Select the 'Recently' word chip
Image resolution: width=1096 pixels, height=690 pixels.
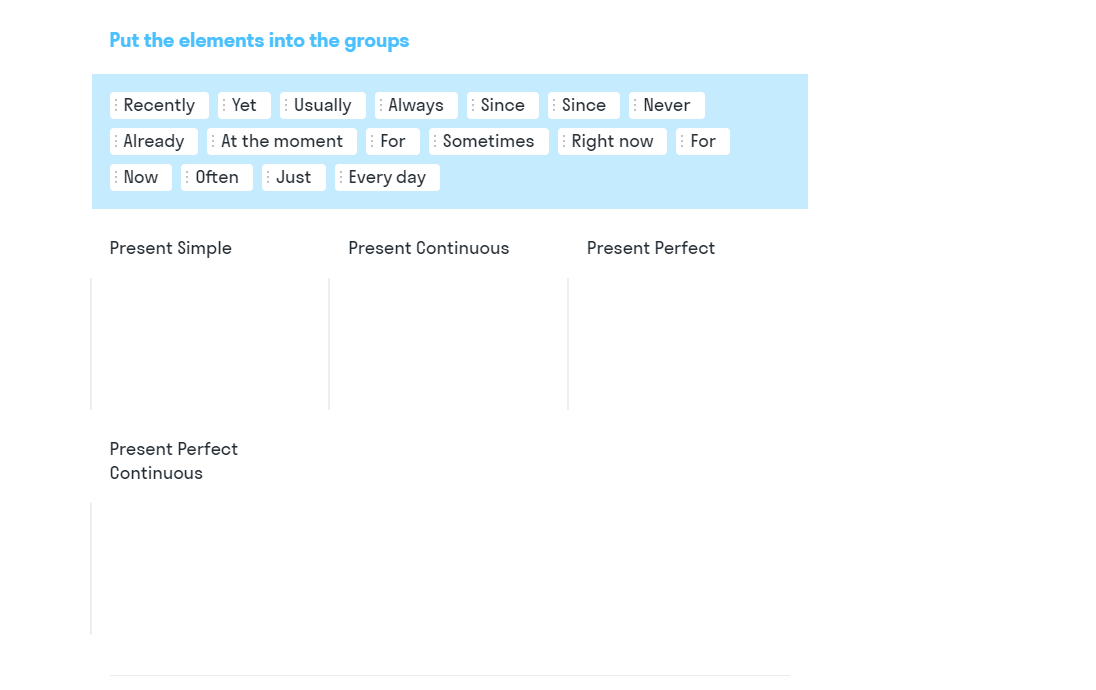coord(159,106)
